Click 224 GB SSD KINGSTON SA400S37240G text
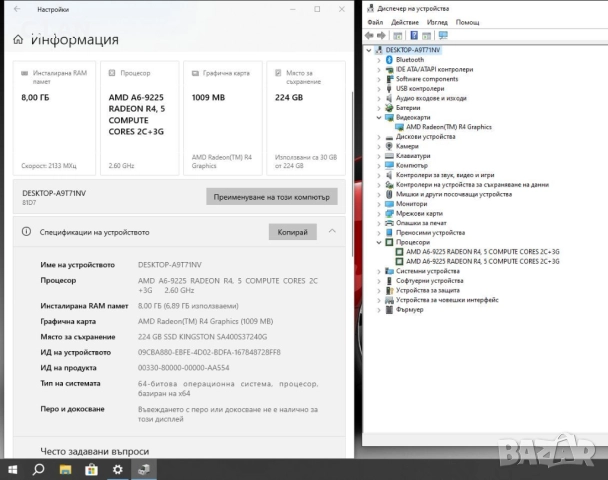 [x=202, y=337]
